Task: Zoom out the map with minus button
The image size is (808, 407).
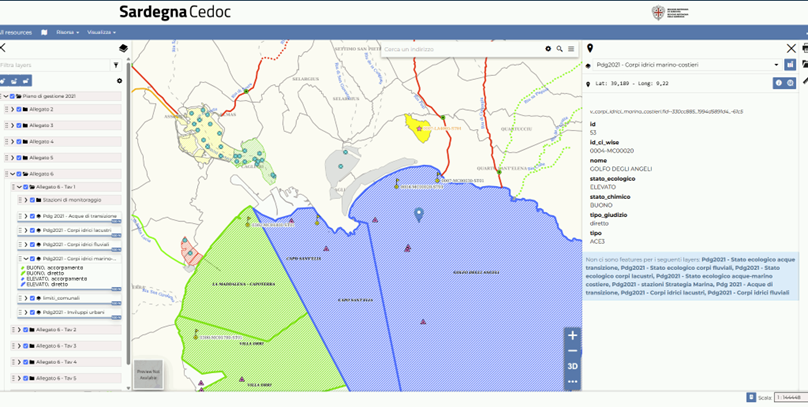Action: 572,351
